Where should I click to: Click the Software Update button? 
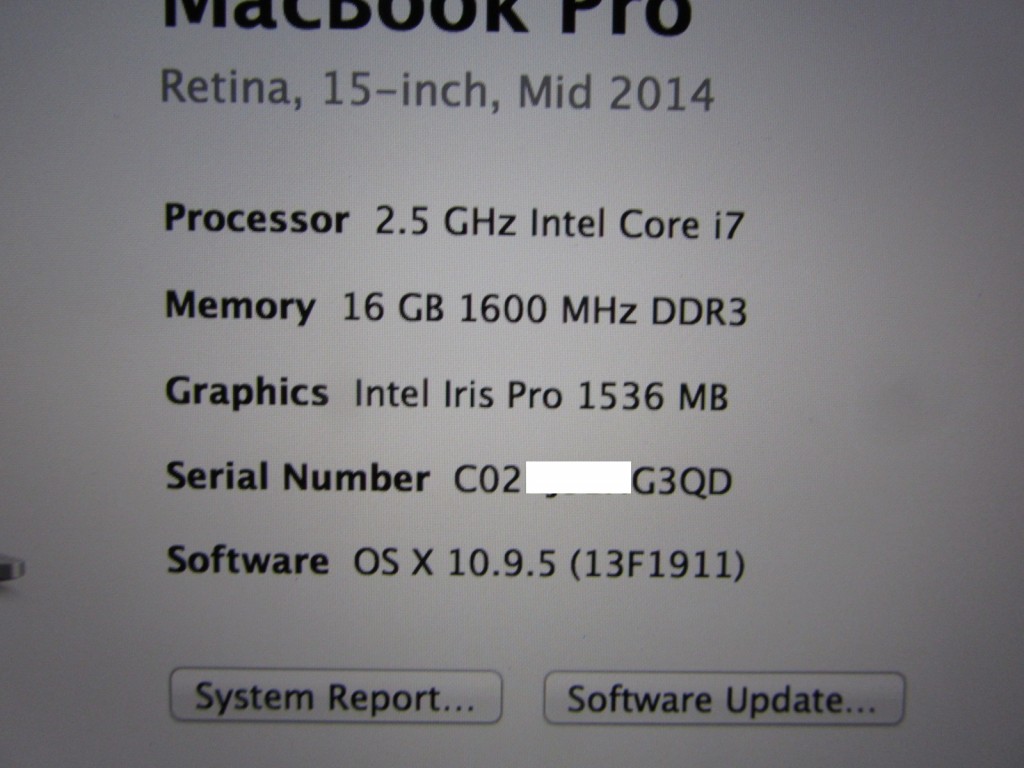(x=724, y=699)
